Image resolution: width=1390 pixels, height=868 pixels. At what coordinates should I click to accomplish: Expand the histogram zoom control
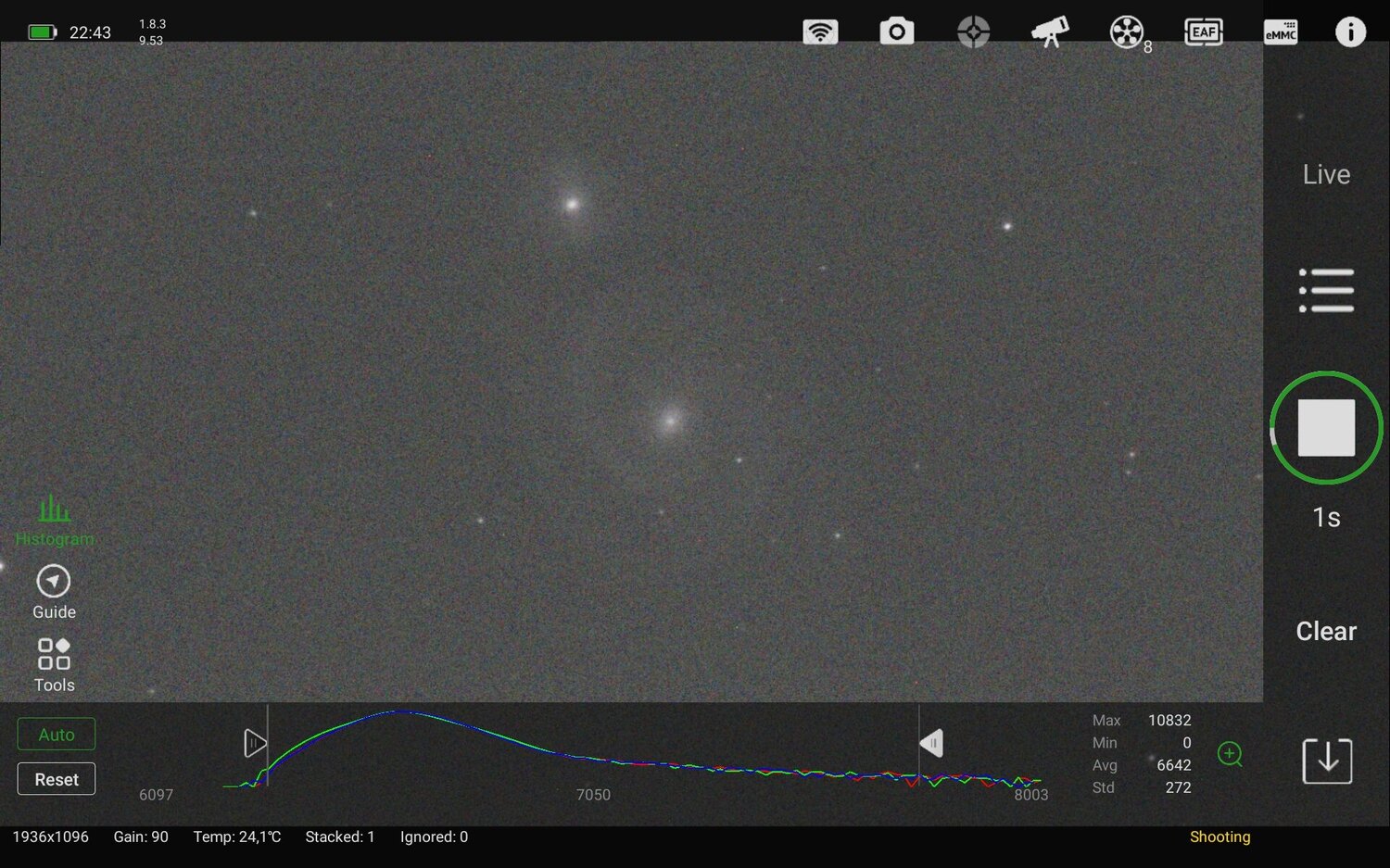1231,755
